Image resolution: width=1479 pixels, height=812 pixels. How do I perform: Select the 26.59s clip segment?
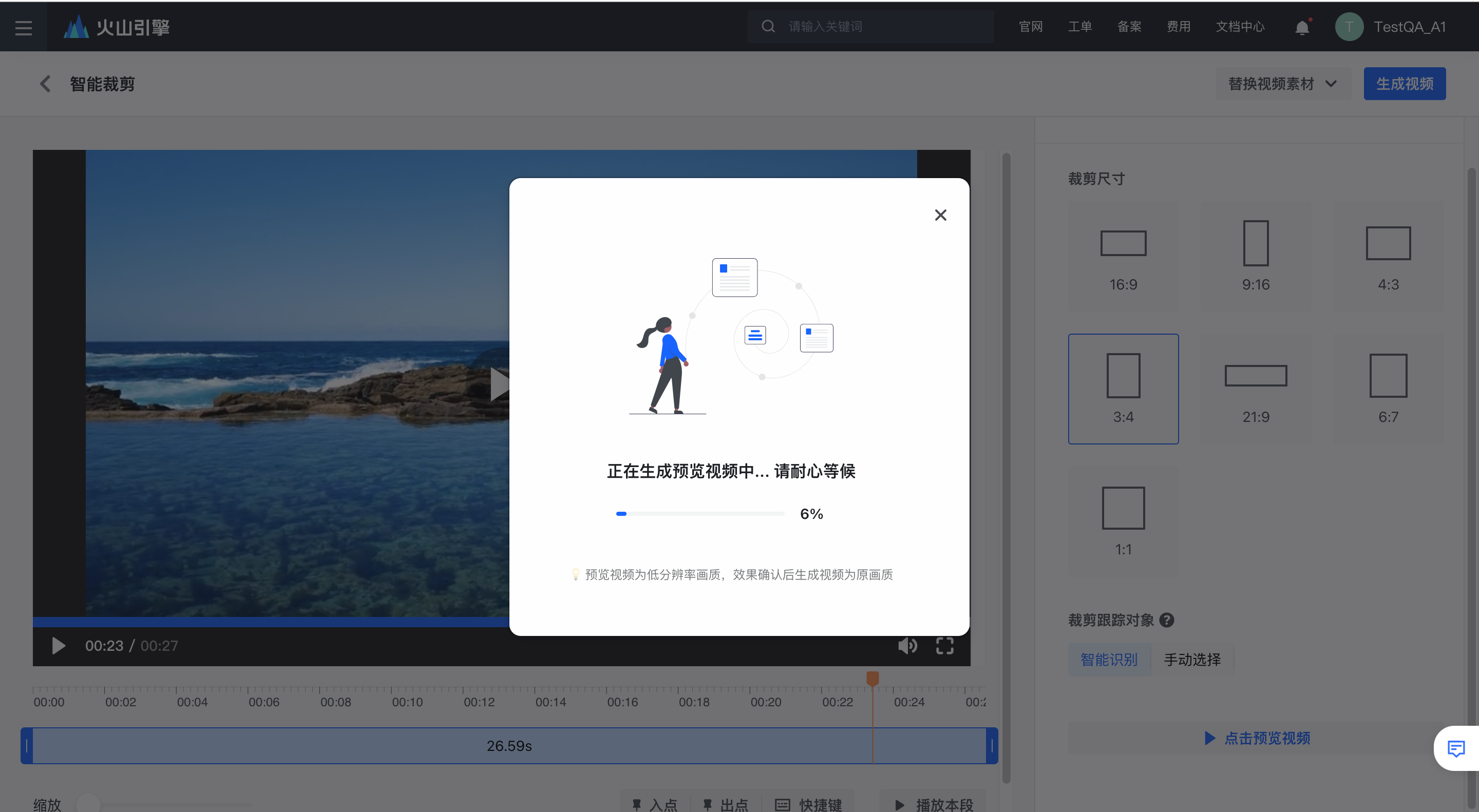point(509,745)
